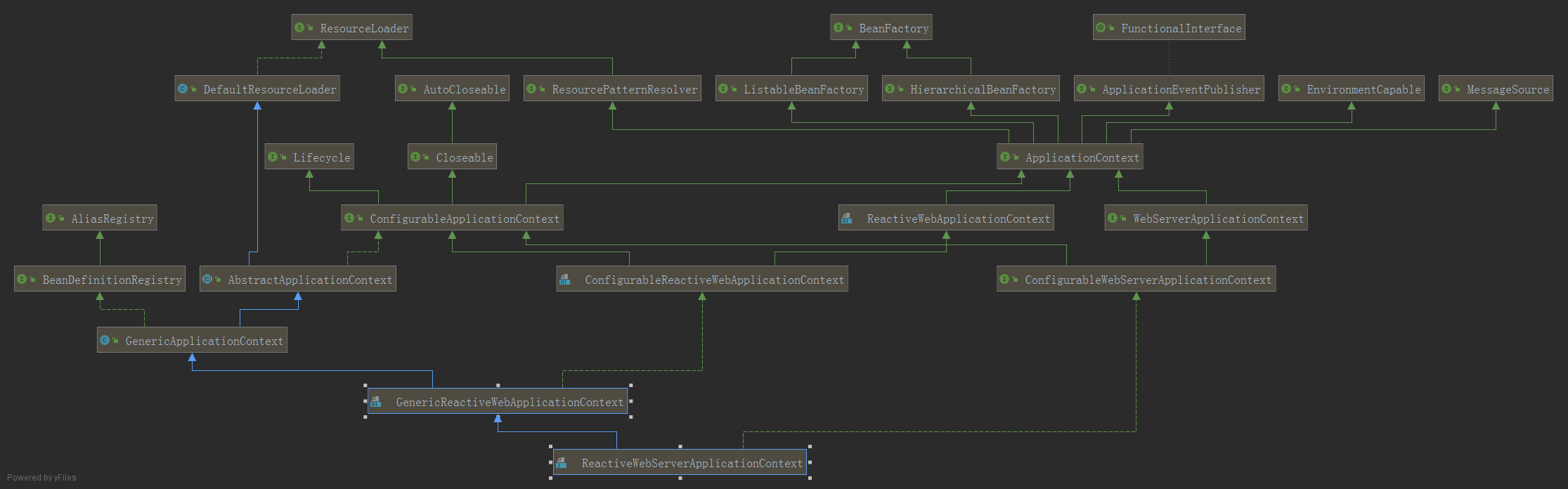Click the interface icon on ApplicationContext
The image size is (1568, 489).
(x=1005, y=157)
